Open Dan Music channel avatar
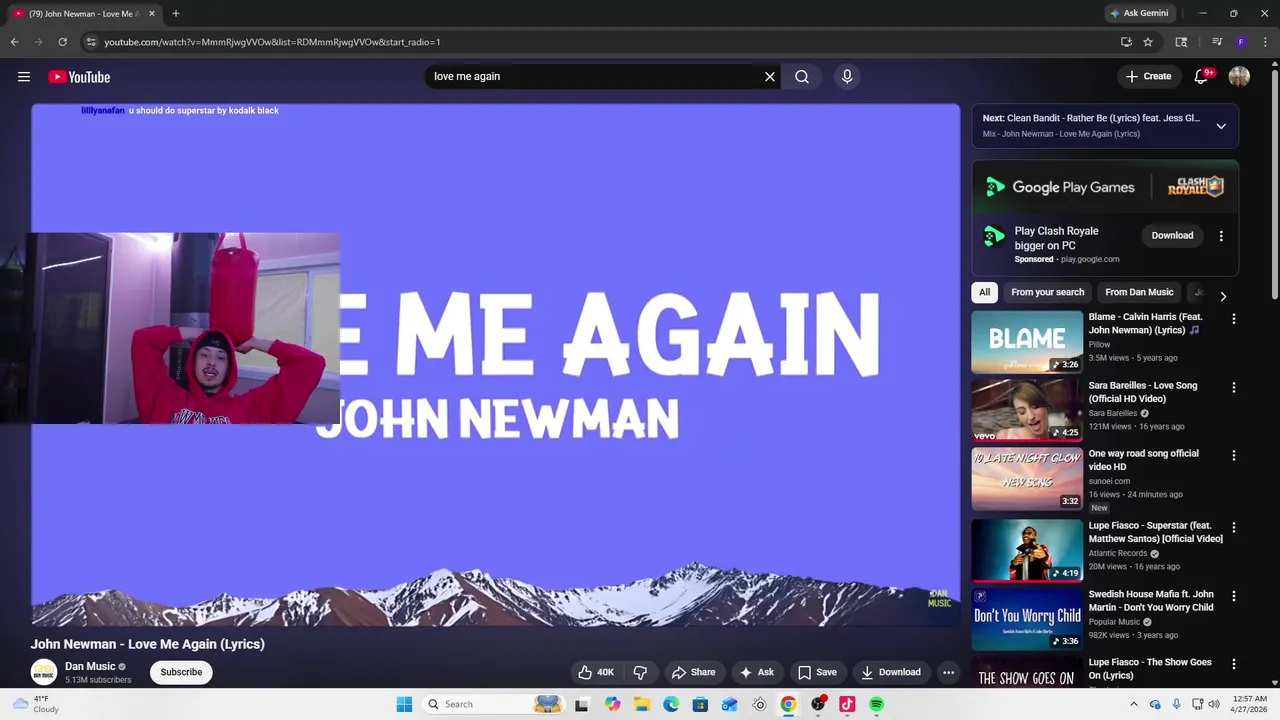Viewport: 1280px width, 720px height. 43,672
